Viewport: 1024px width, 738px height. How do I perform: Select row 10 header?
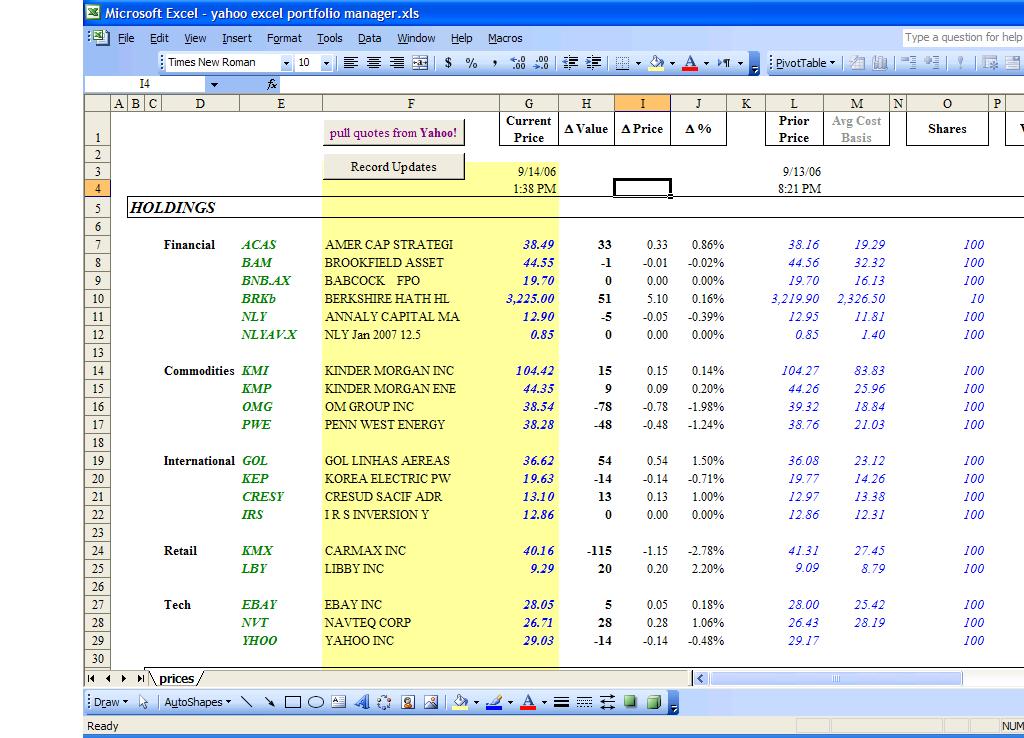click(97, 298)
